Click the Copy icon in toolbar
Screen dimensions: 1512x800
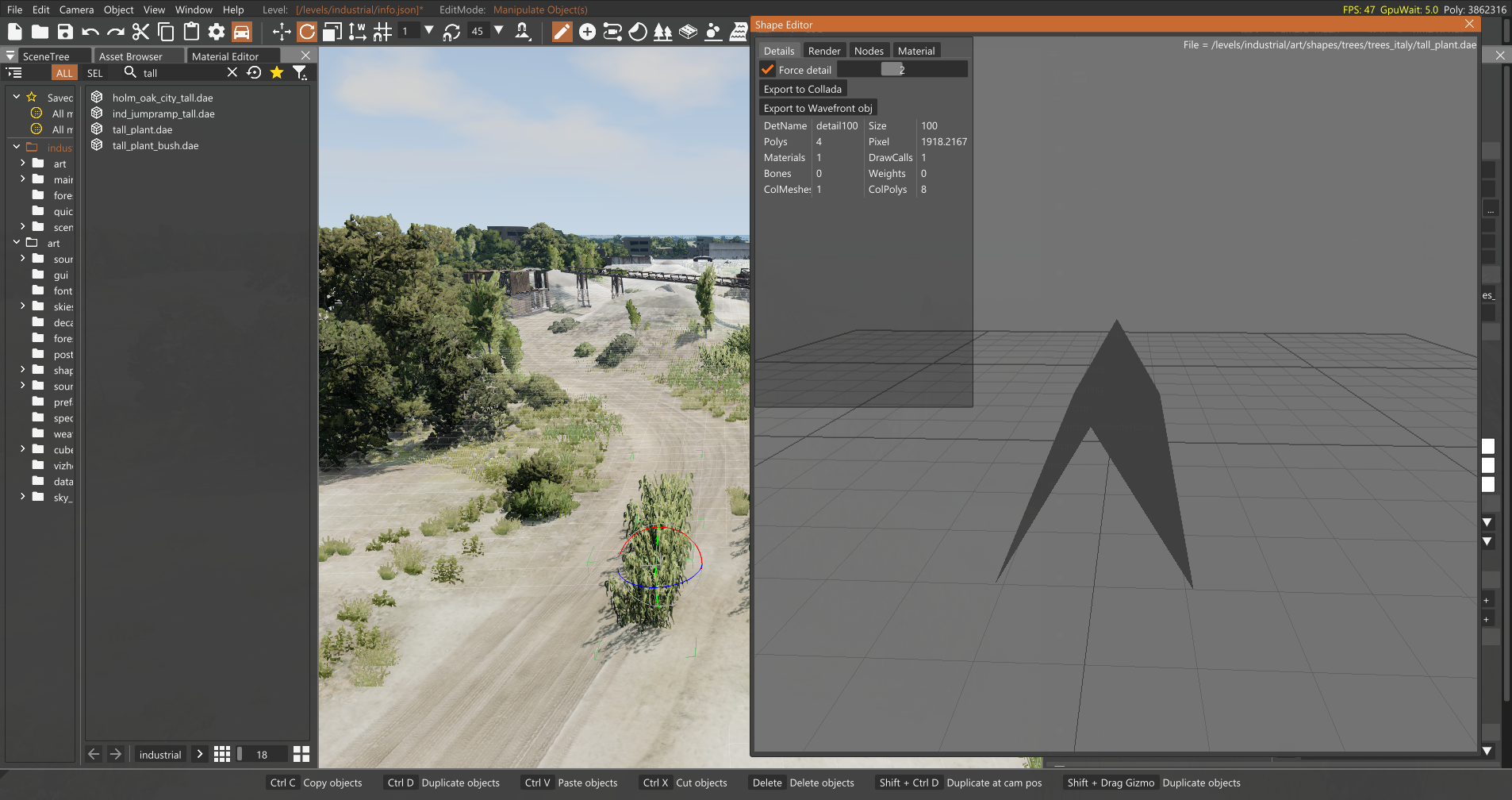166,32
